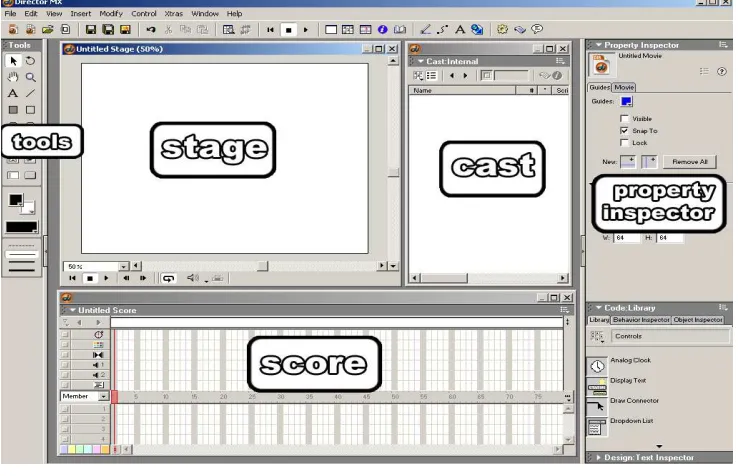
Task: Check the Lock guides checkbox
Action: click(x=625, y=142)
